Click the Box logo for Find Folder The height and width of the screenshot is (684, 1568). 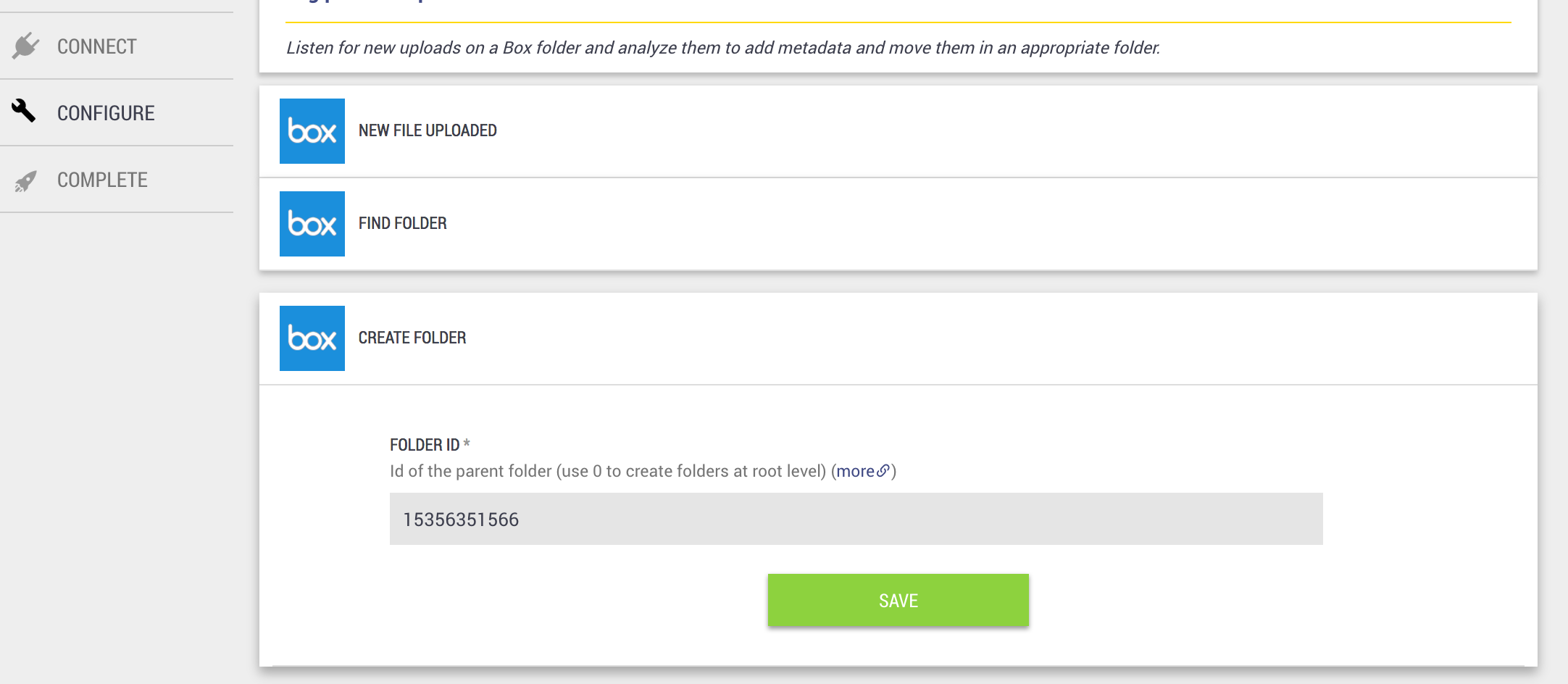[312, 224]
